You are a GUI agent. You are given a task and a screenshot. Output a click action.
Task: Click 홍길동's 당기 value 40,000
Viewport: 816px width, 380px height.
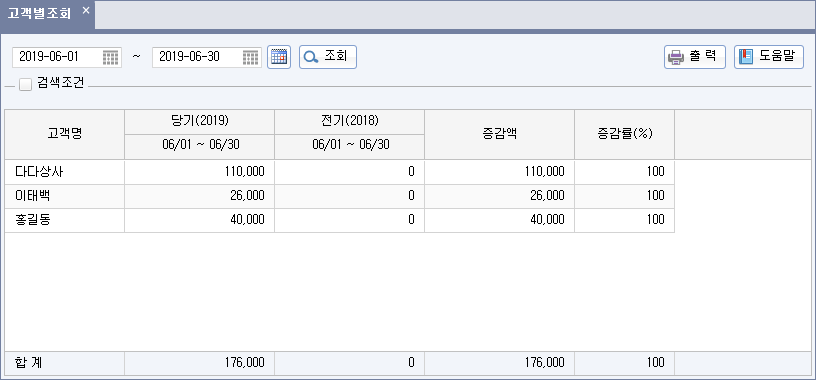coord(247,220)
